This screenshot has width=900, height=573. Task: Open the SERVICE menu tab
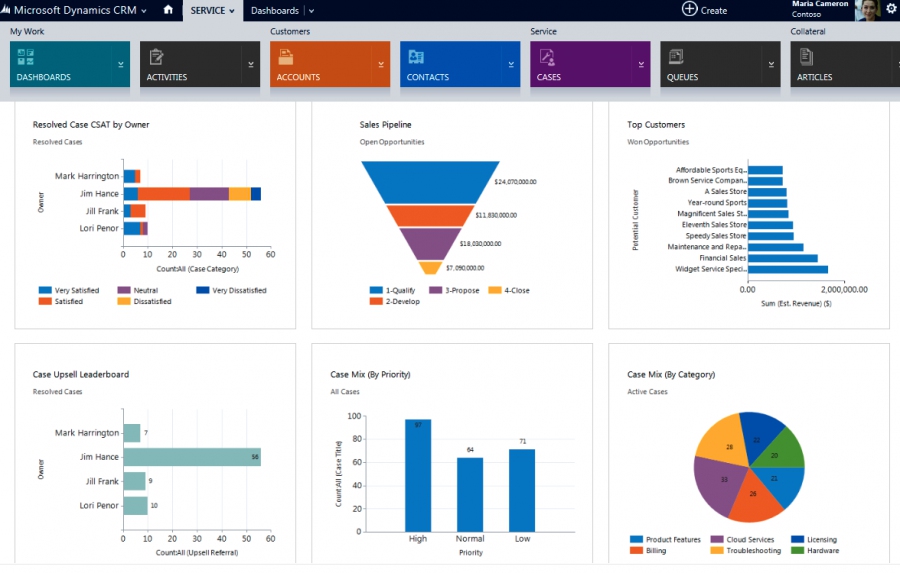(212, 10)
